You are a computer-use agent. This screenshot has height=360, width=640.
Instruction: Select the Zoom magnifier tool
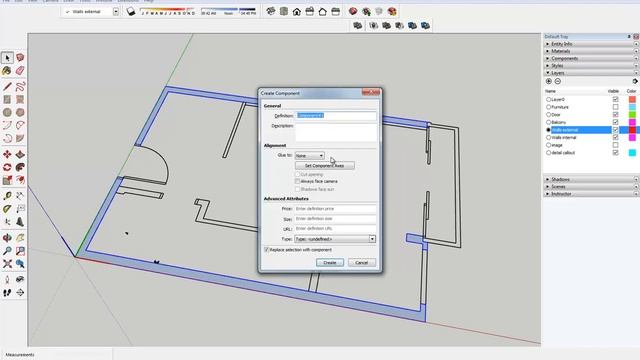pos(7,251)
